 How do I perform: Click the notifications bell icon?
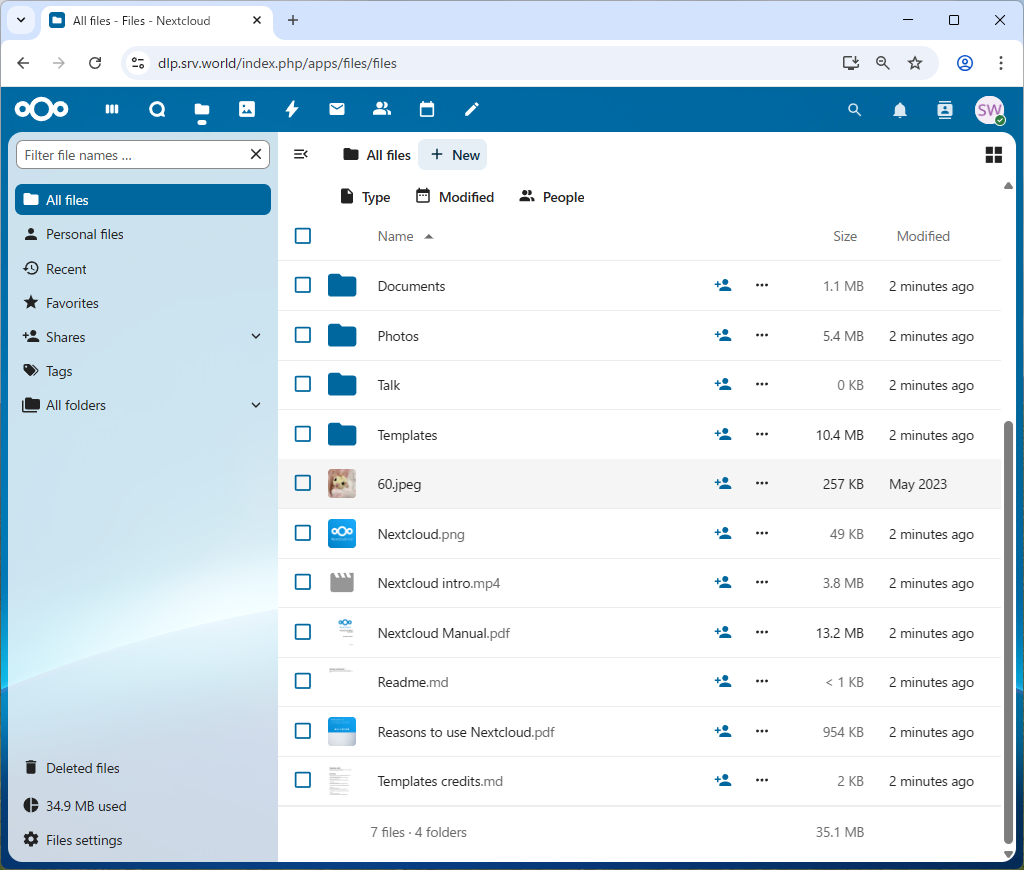900,110
